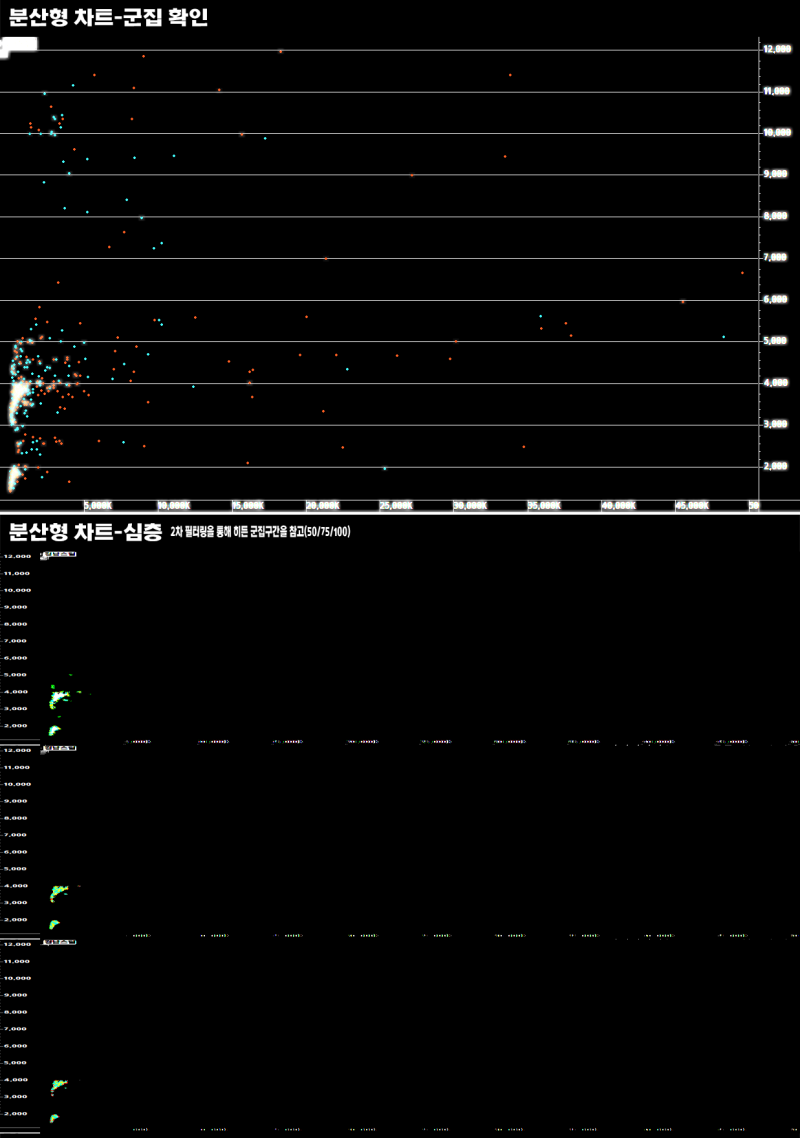
Task: Select the 10,000 y-axis label on the top chart
Action: tap(777, 132)
